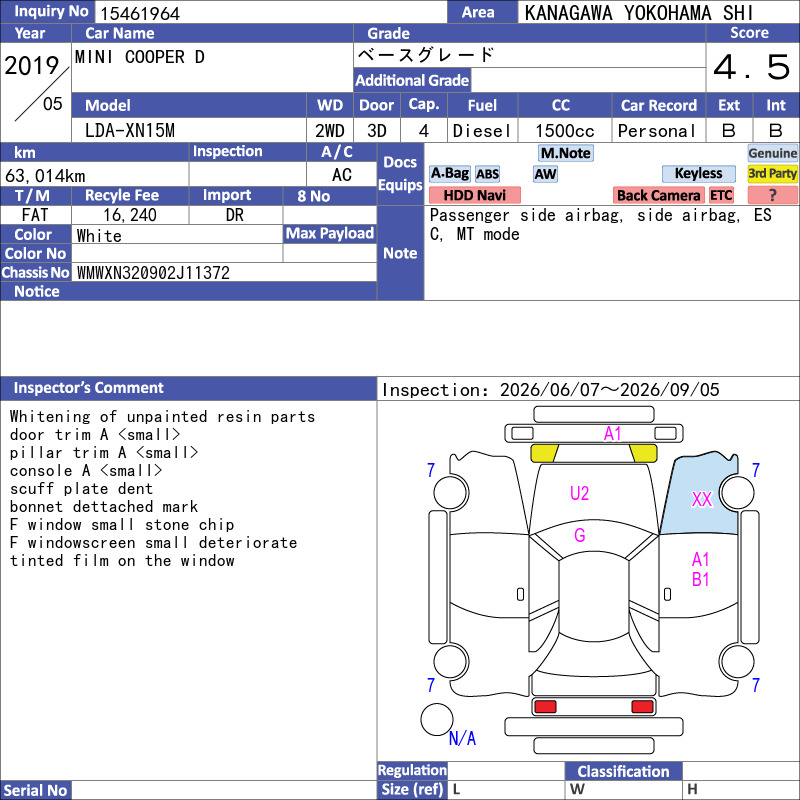Click the Back Camera badge
Viewport: 800px width, 800px height.
click(x=658, y=195)
